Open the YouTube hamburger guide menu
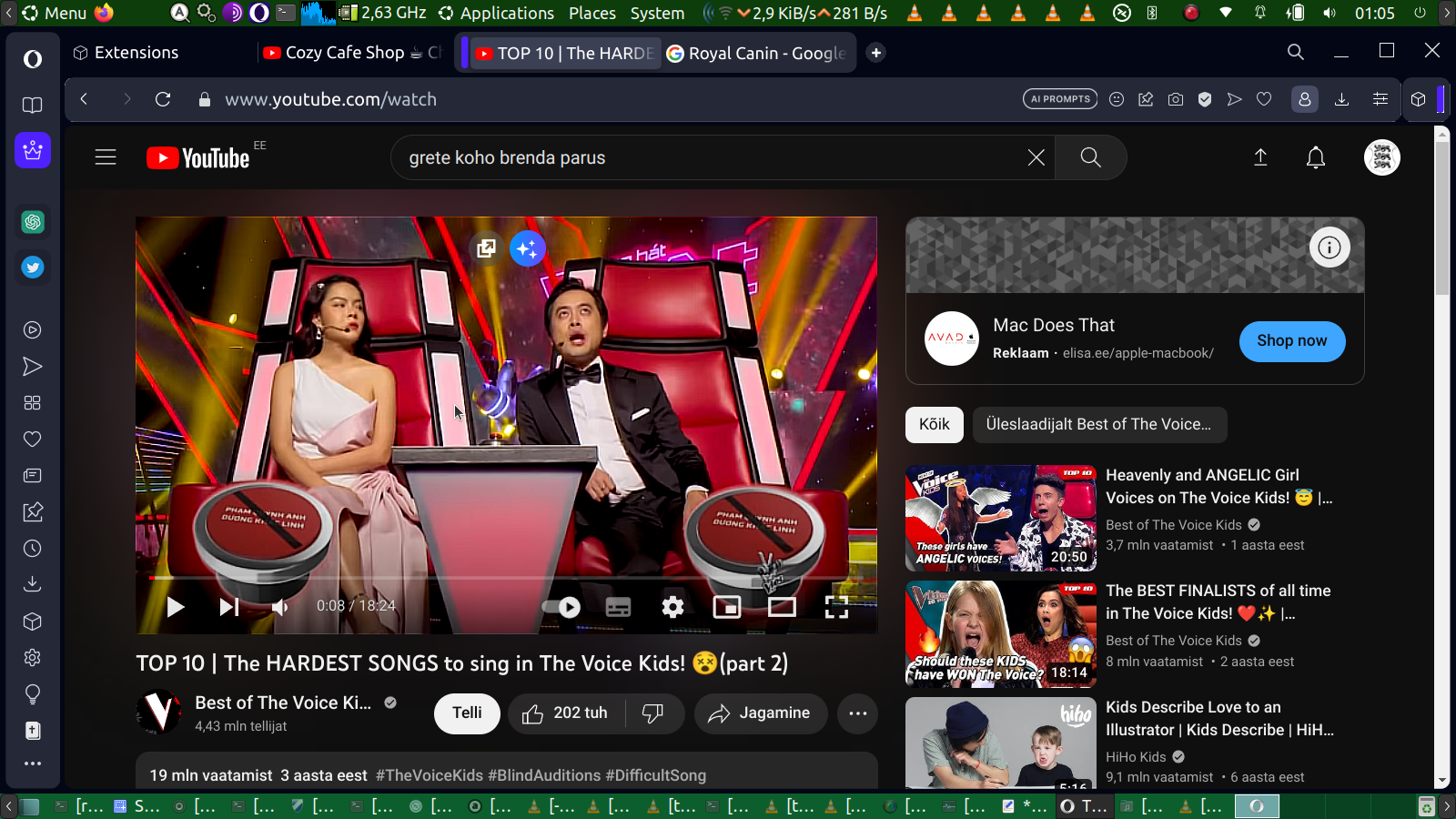1456x819 pixels. point(106,158)
